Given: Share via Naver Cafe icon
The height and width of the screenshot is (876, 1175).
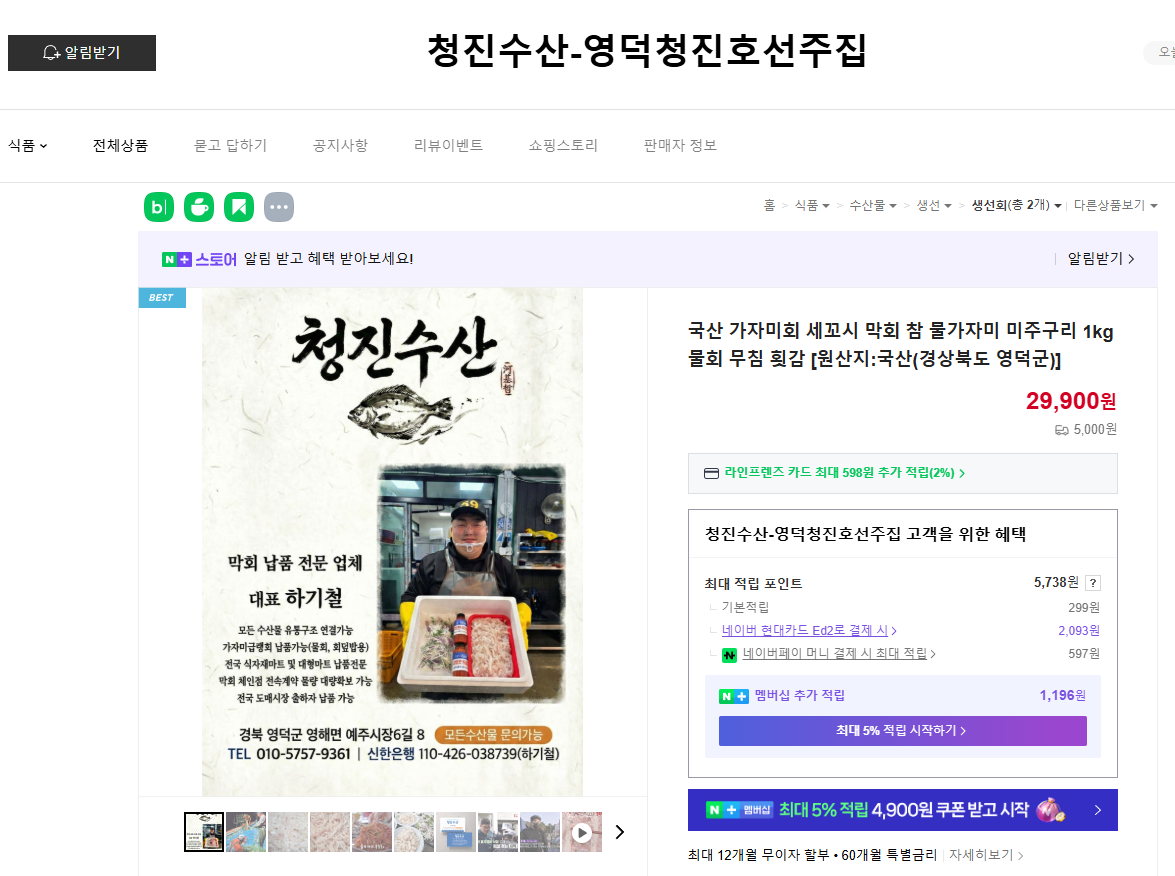Looking at the screenshot, I should (199, 207).
